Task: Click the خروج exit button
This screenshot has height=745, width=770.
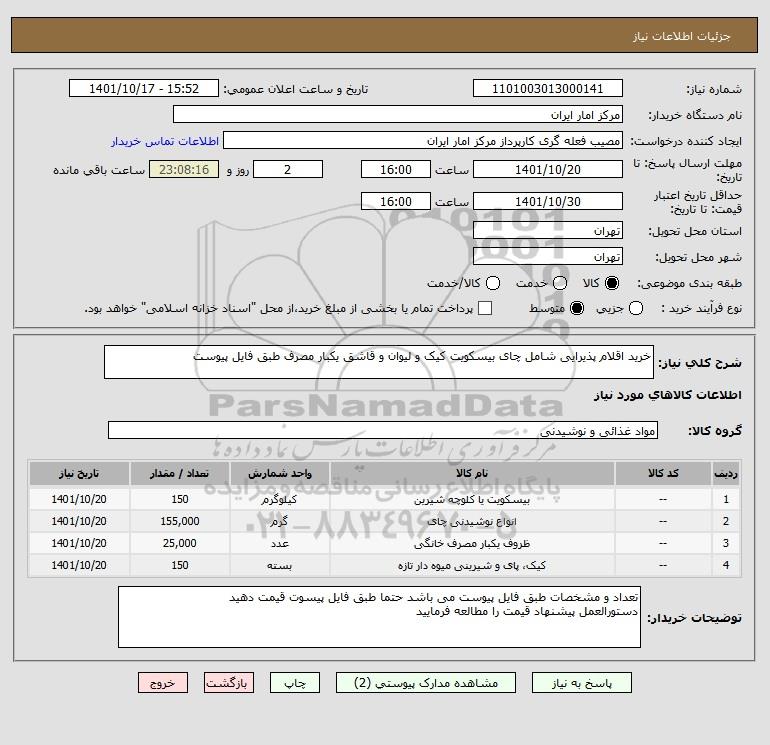Action: (x=163, y=683)
